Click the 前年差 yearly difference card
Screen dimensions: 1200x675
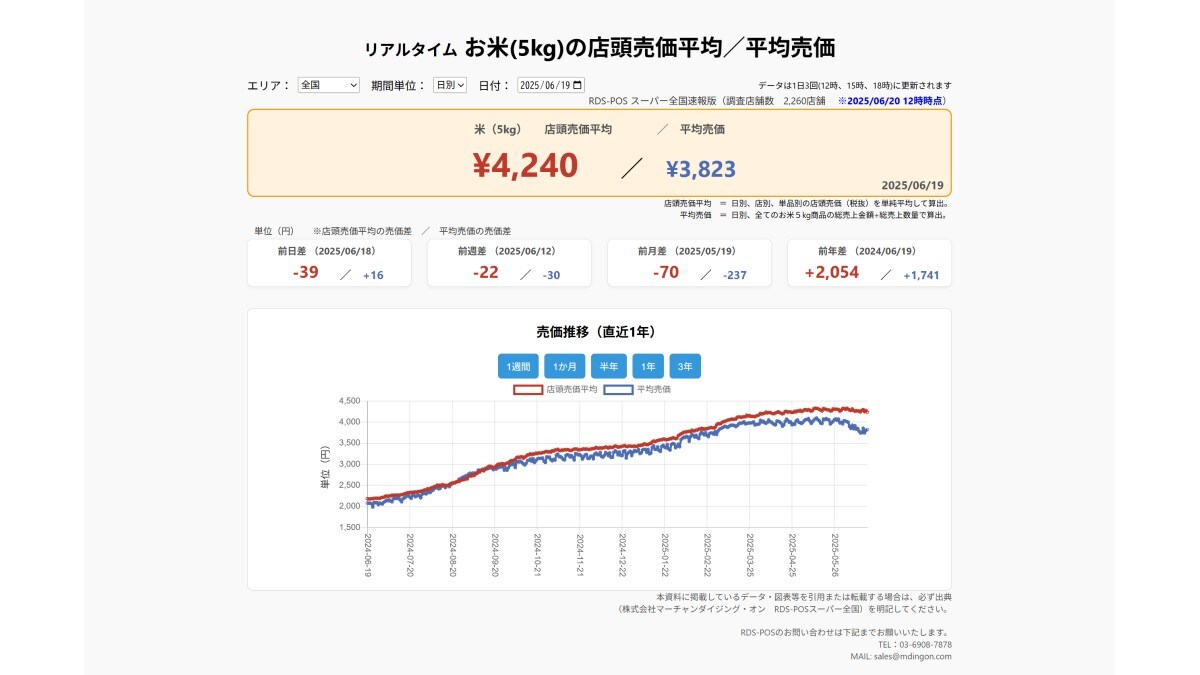(x=870, y=263)
